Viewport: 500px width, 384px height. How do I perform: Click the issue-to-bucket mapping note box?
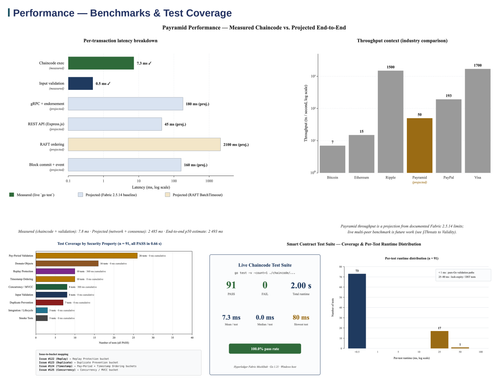coord(119,363)
